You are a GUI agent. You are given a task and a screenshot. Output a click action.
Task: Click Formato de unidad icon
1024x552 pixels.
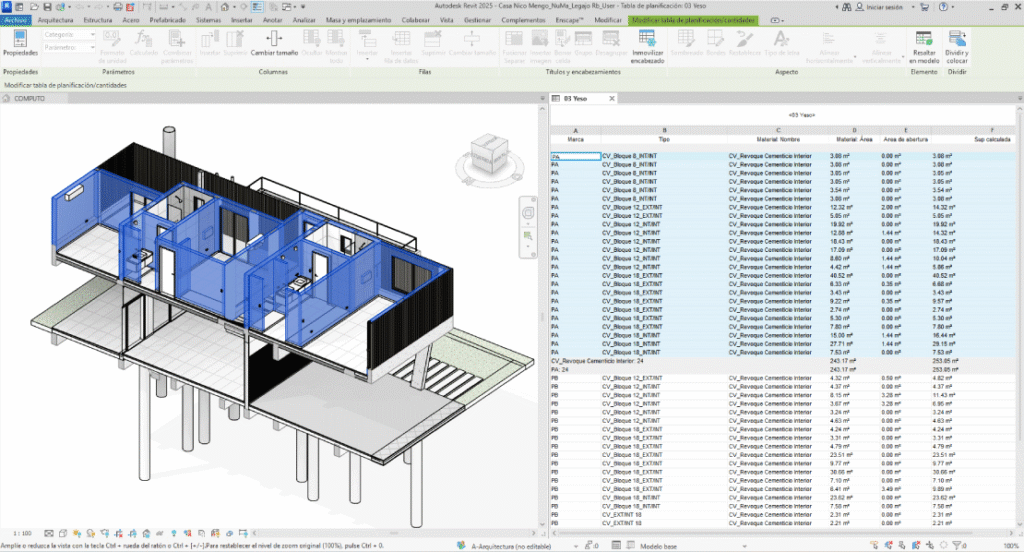pyautogui.click(x=112, y=46)
